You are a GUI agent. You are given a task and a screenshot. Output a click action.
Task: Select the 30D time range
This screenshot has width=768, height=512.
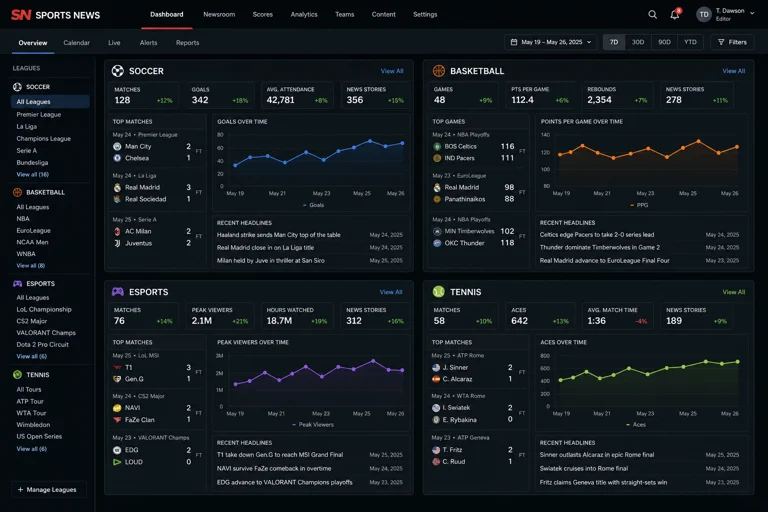pos(638,42)
